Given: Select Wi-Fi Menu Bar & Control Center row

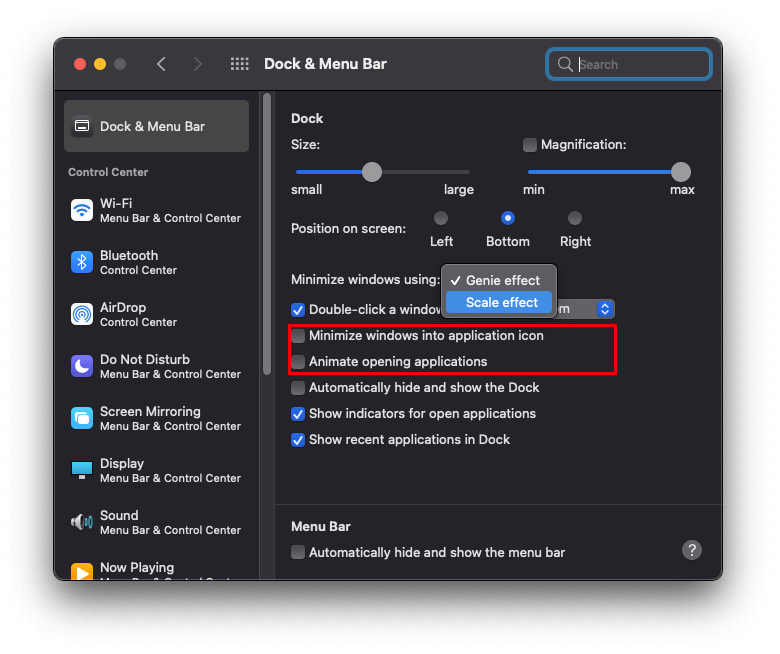Looking at the screenshot, I should coord(156,210).
